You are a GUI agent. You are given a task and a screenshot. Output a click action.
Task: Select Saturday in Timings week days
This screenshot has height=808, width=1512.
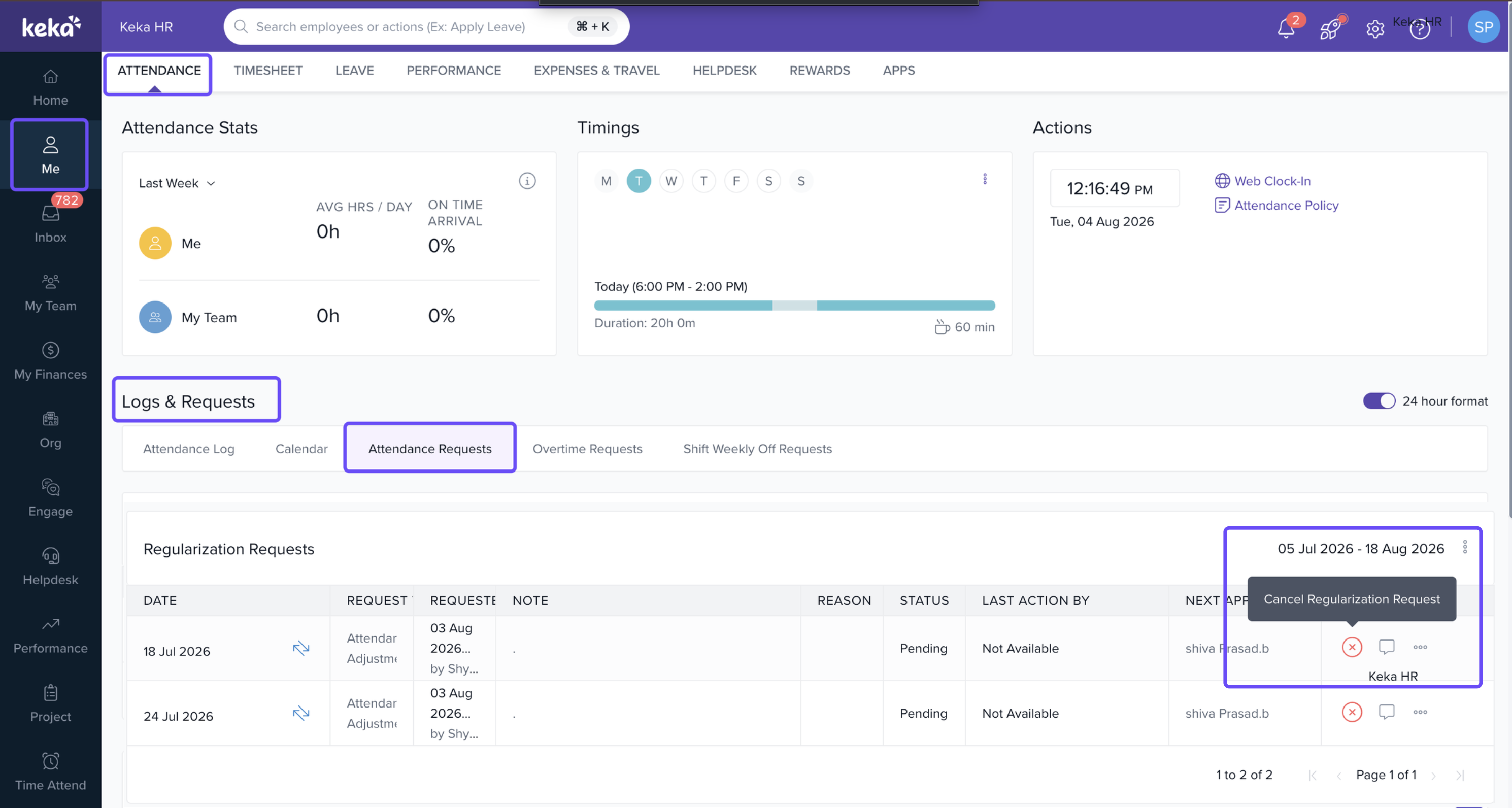[x=768, y=181]
